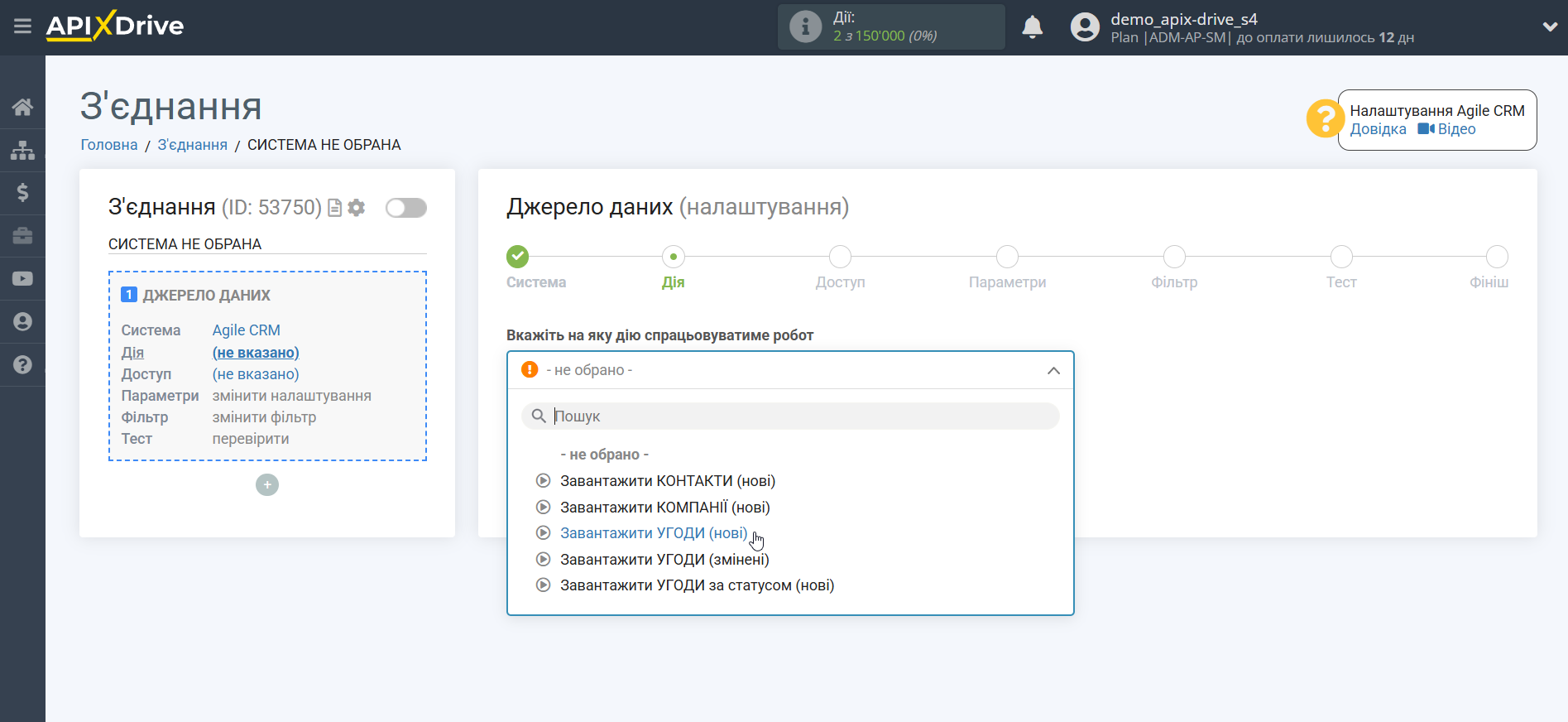Click the APIXDrive logo
The image size is (1568, 722).
click(x=115, y=26)
